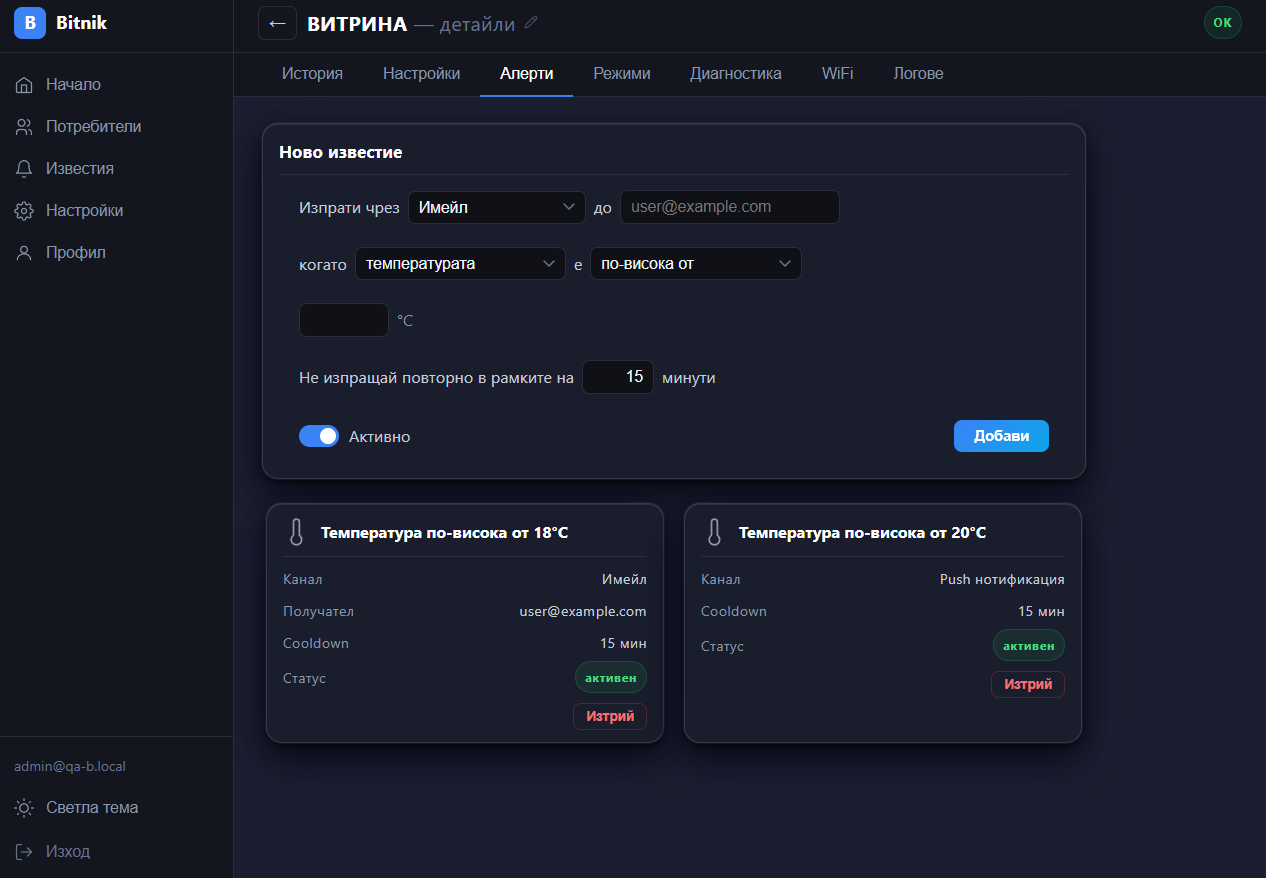1266x878 pixels.
Task: Open the по-висока от condition dropdown
Action: [696, 264]
